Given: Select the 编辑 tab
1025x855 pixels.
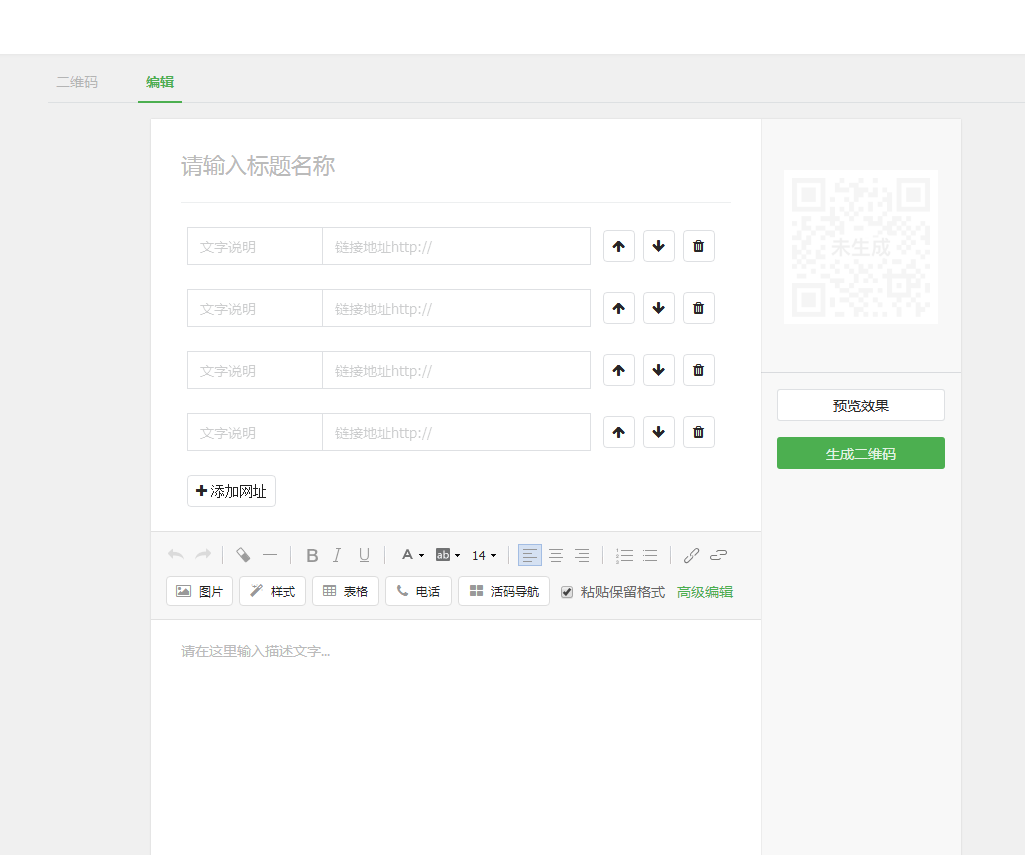Looking at the screenshot, I should click(160, 82).
